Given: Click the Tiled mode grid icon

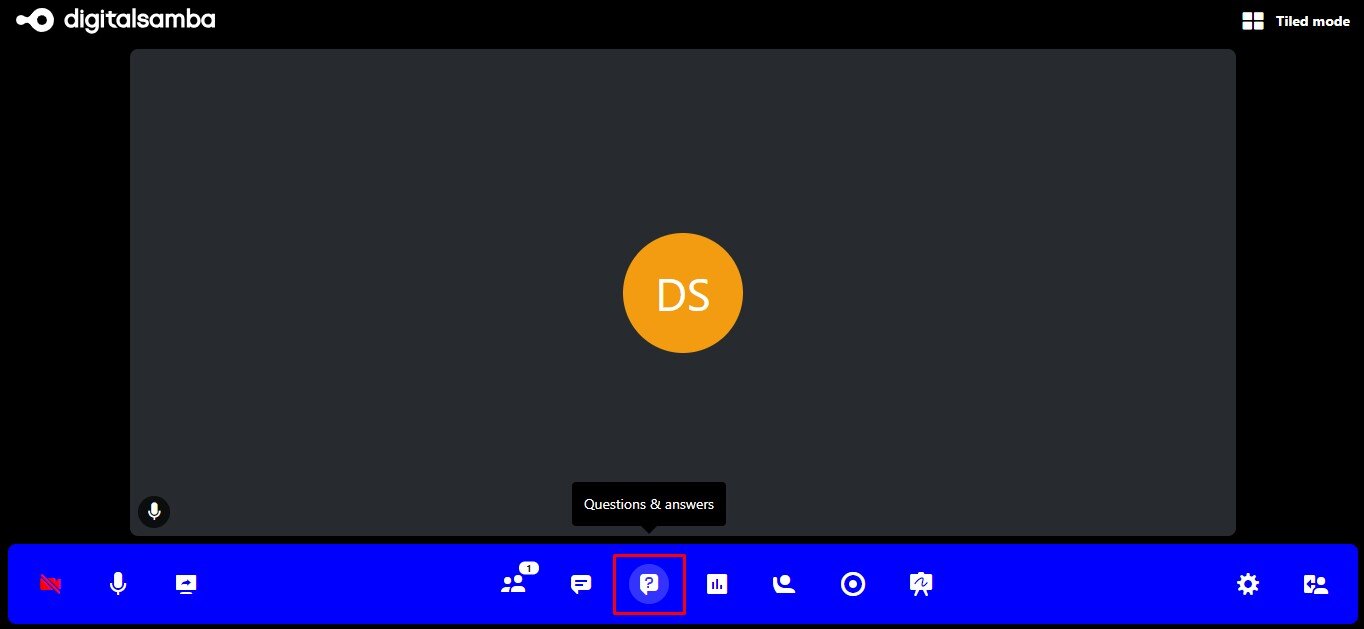Looking at the screenshot, I should (1252, 20).
